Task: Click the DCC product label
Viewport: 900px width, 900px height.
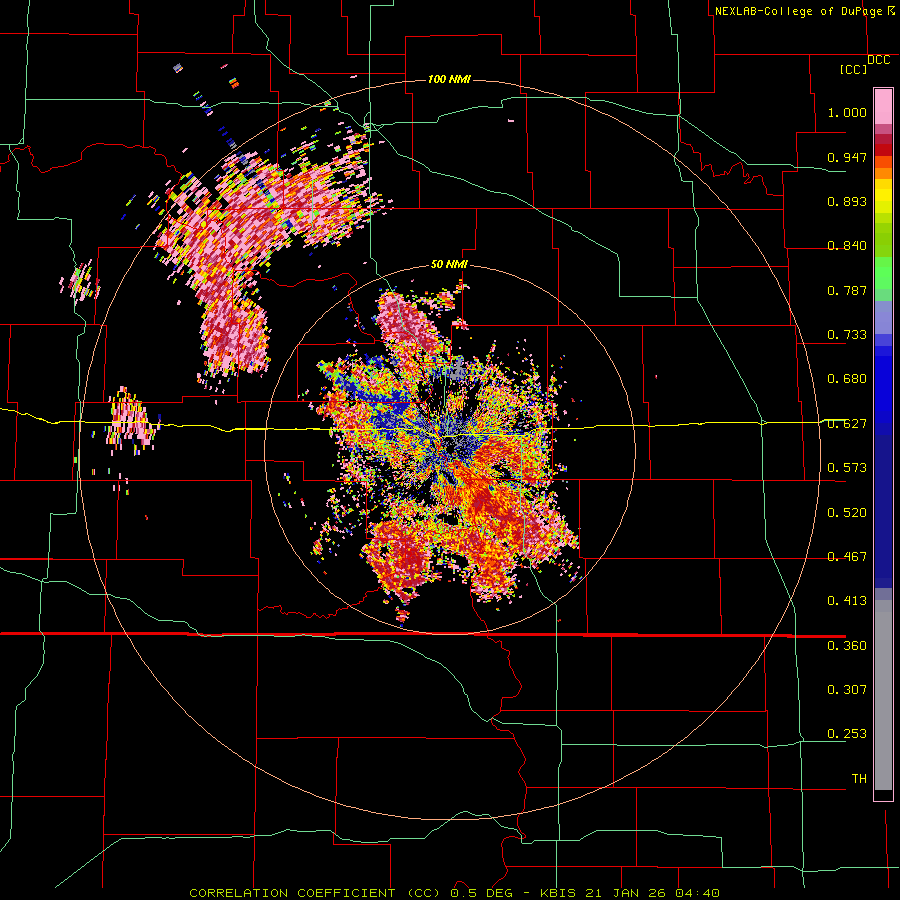Action: (879, 60)
